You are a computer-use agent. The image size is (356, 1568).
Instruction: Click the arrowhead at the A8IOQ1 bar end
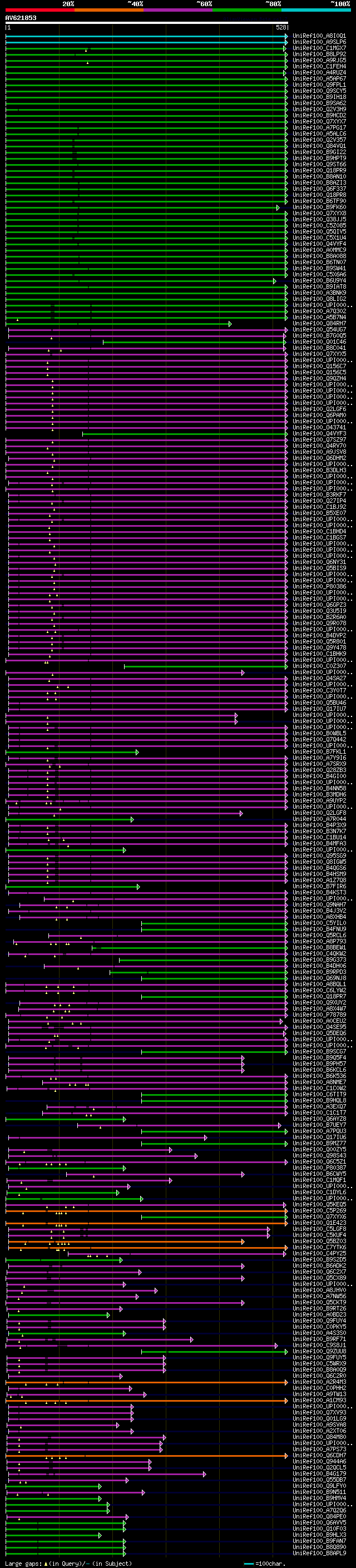(286, 37)
